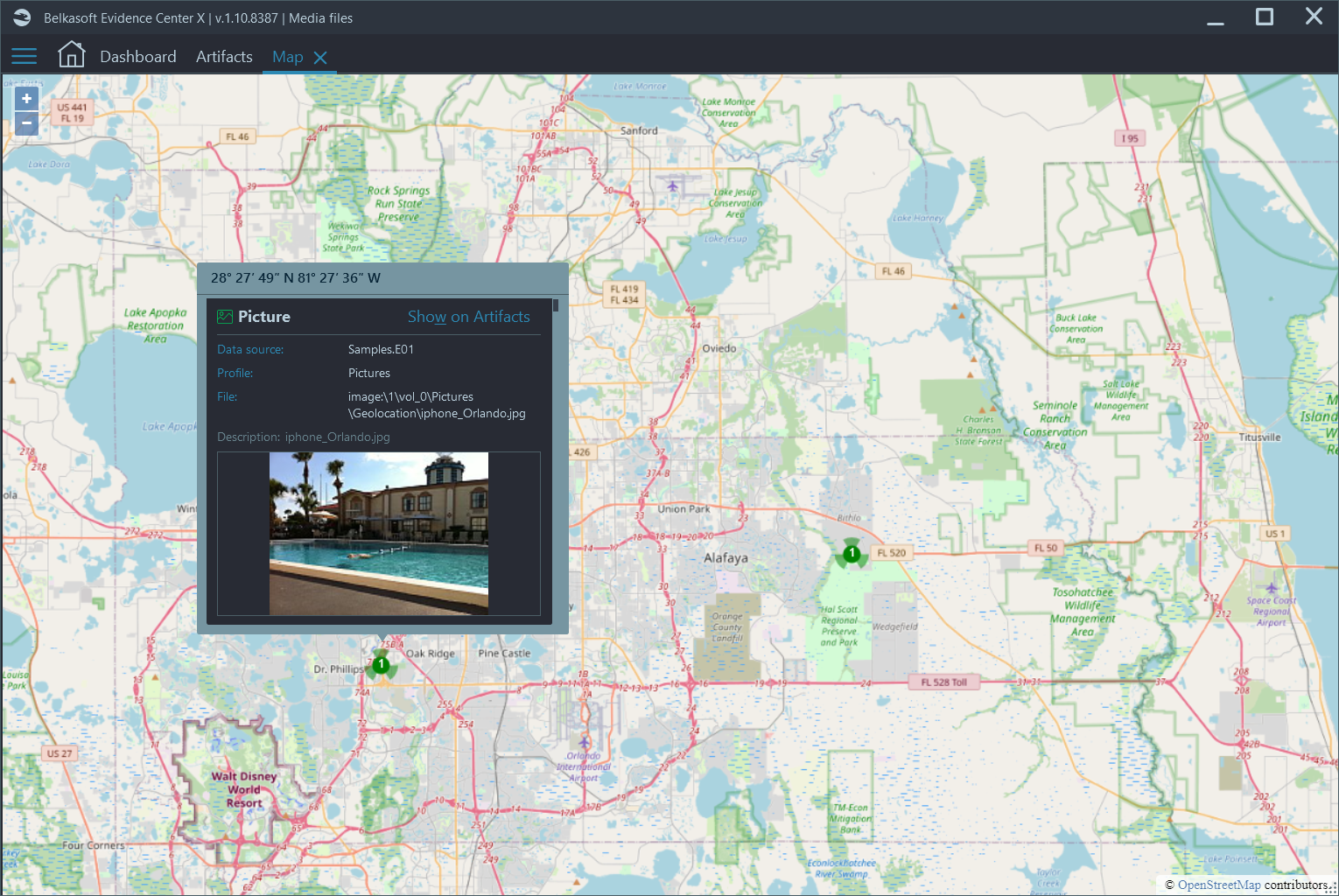Click Show on Artifacts link
This screenshot has height=896, width=1339.
pyautogui.click(x=468, y=317)
